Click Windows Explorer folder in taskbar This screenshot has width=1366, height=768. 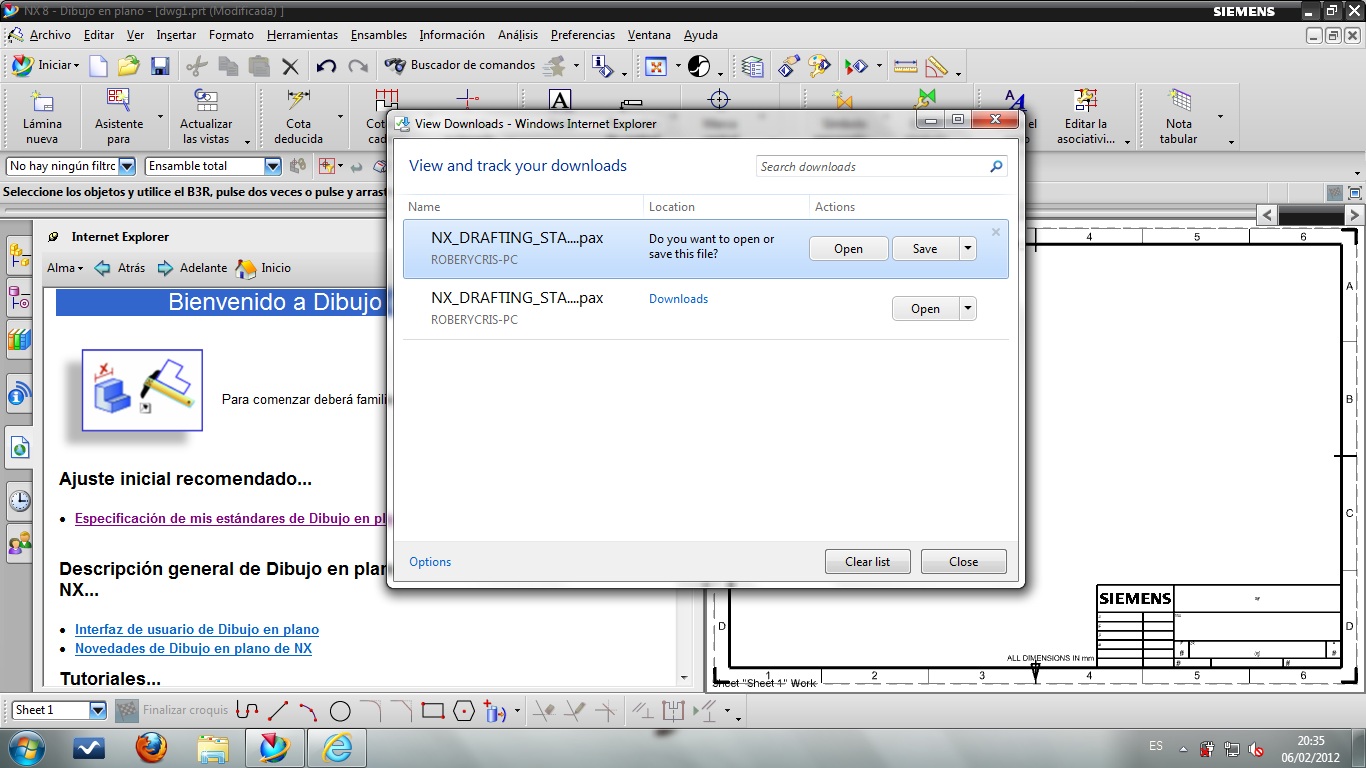tap(213, 748)
